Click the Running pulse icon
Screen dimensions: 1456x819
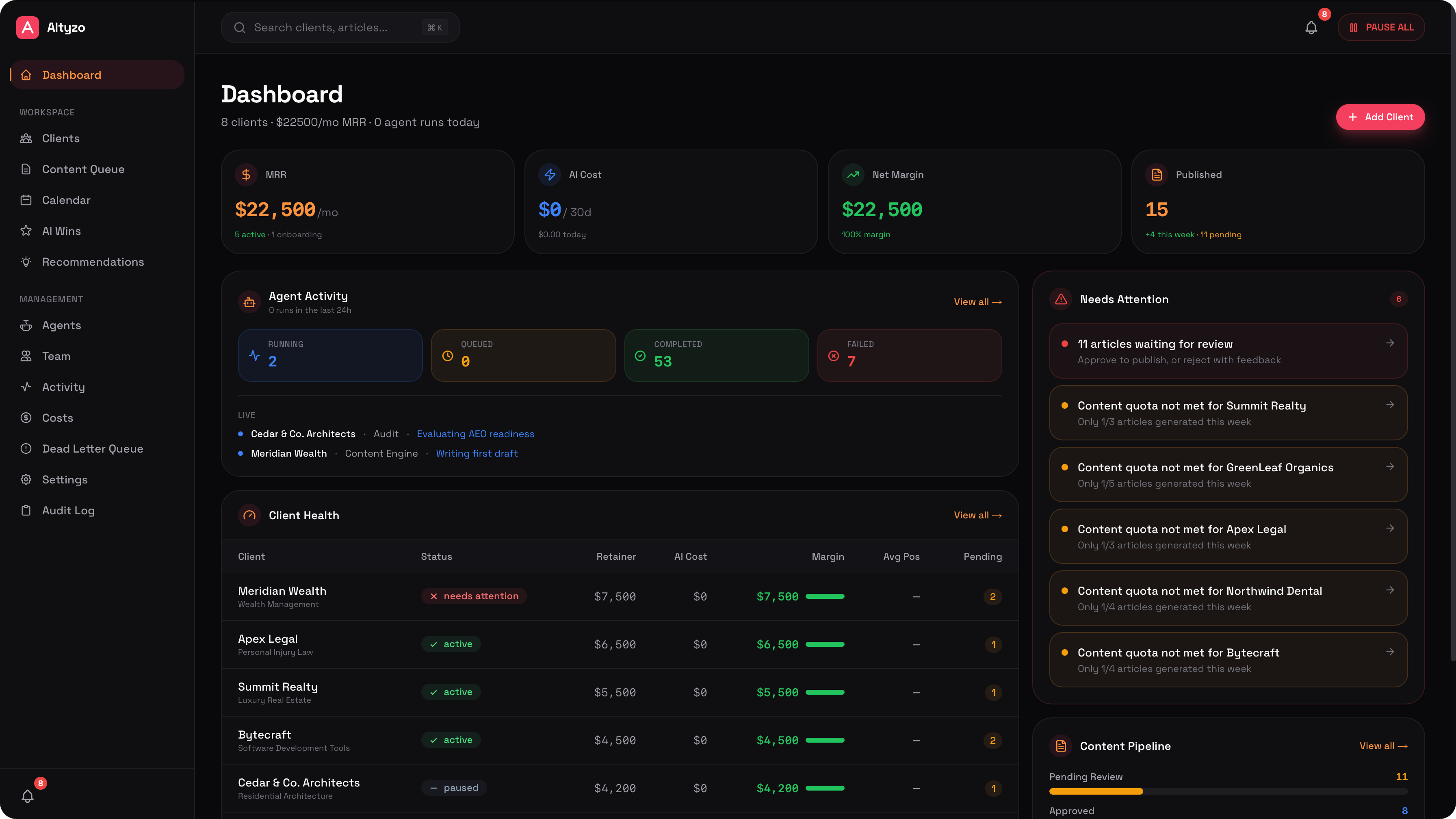[254, 355]
